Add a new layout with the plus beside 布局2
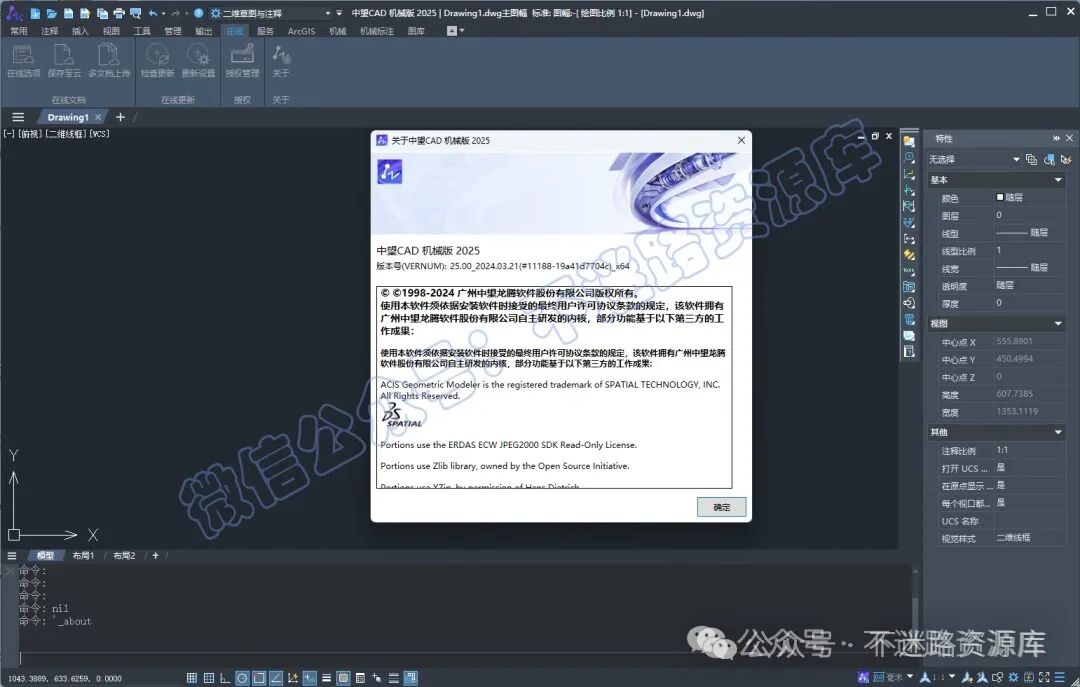The width and height of the screenshot is (1080, 687). point(156,555)
